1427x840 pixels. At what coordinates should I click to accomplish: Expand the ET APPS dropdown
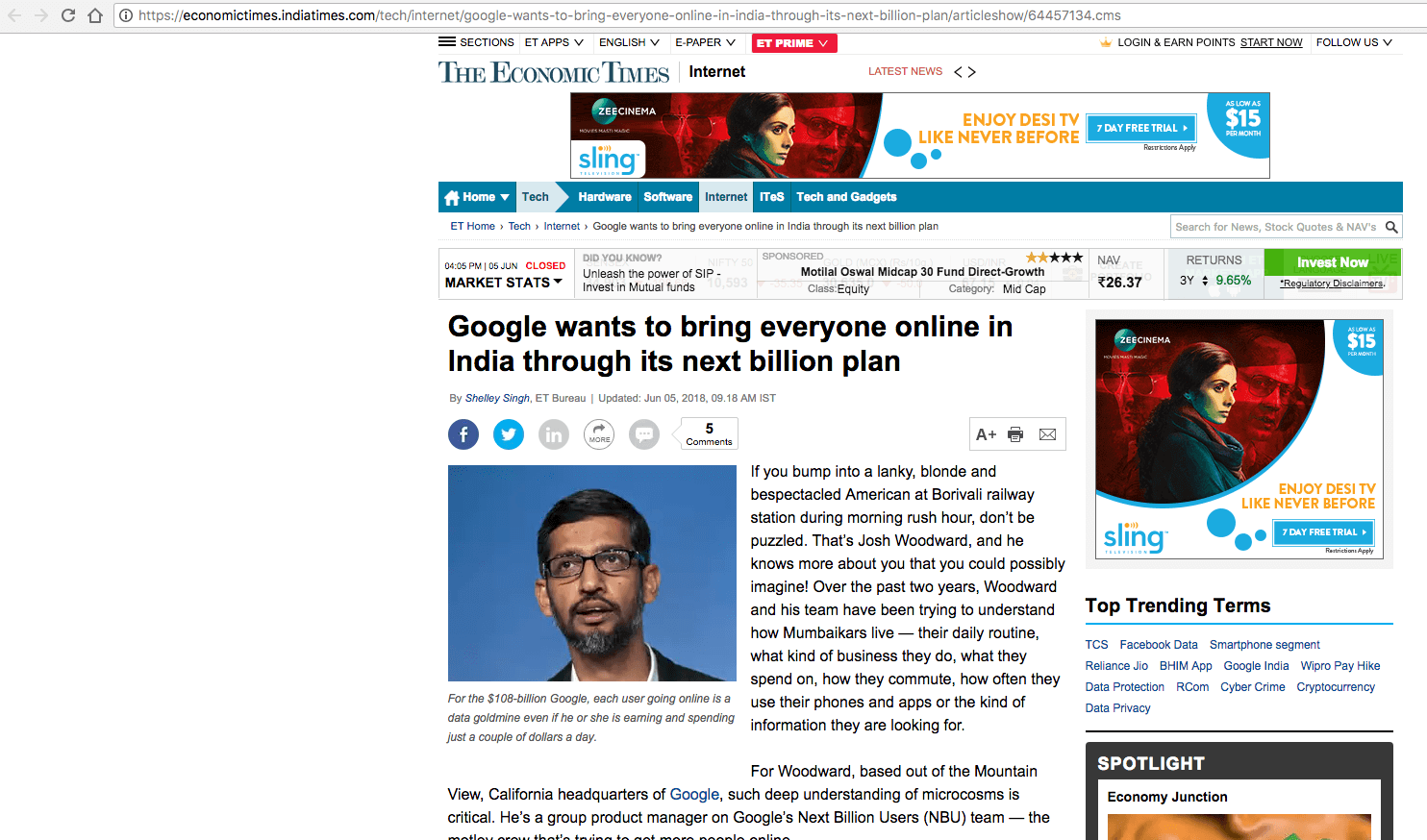pyautogui.click(x=552, y=41)
